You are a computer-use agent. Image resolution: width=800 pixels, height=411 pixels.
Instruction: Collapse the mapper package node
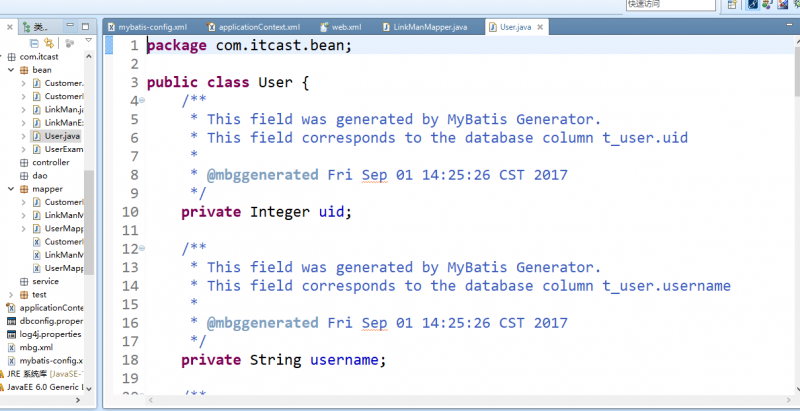11,189
